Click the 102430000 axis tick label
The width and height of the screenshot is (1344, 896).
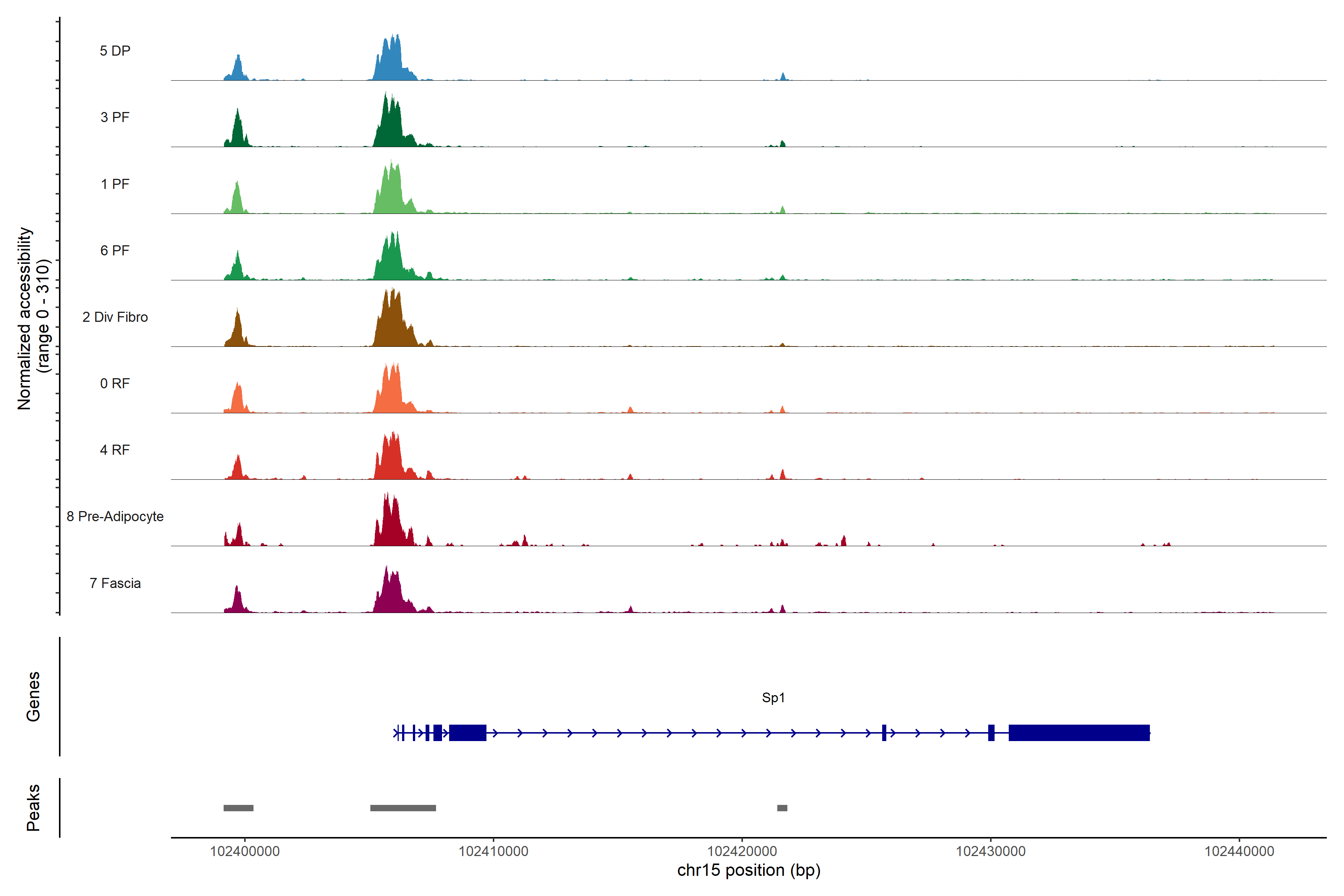(990, 852)
